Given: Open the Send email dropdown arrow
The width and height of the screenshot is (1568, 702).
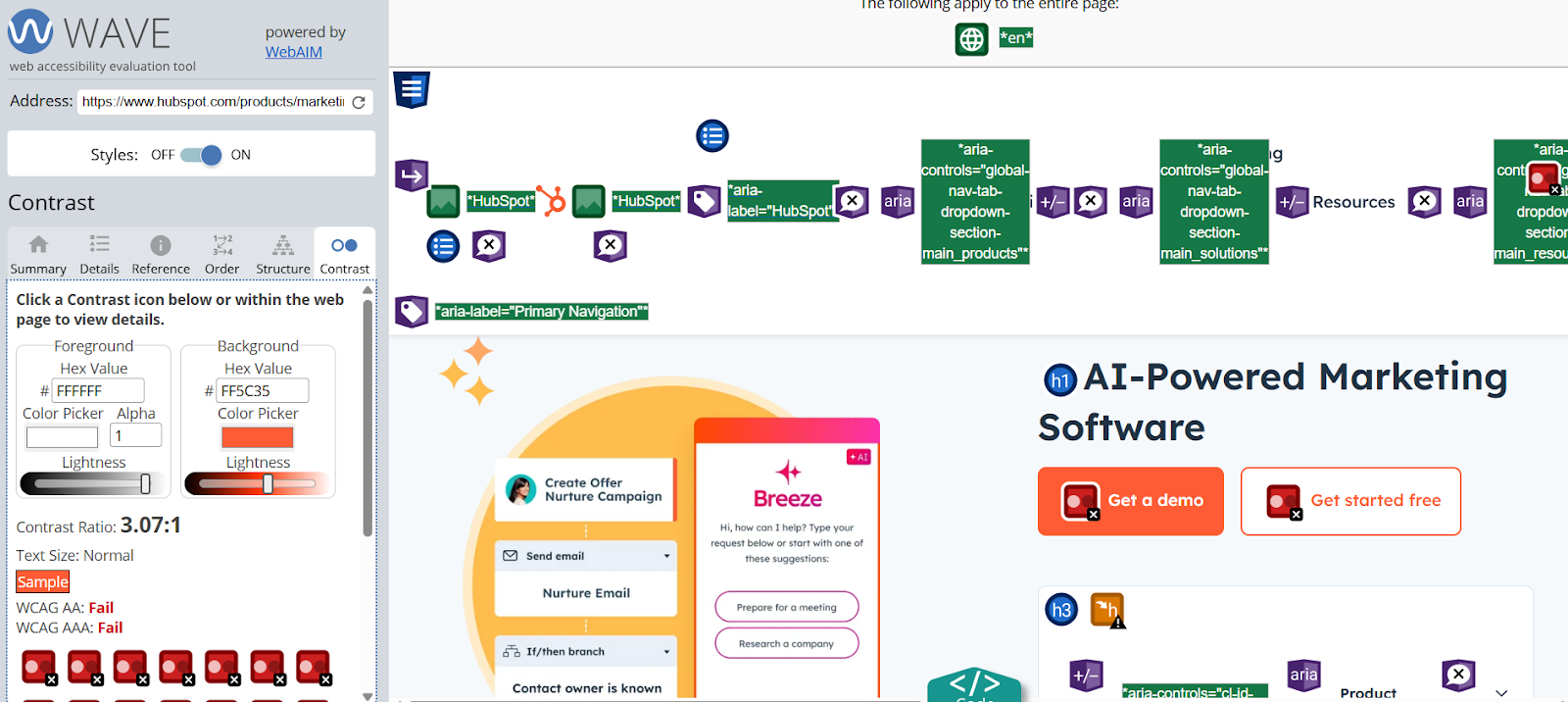Looking at the screenshot, I should (666, 556).
